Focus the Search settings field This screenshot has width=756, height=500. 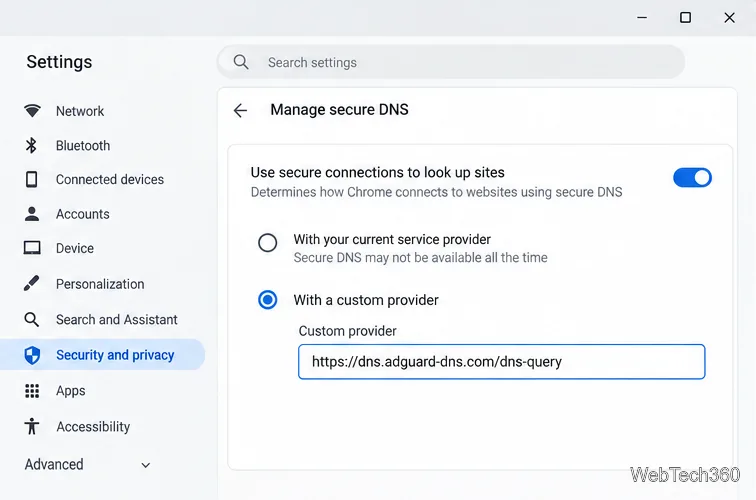coord(451,62)
